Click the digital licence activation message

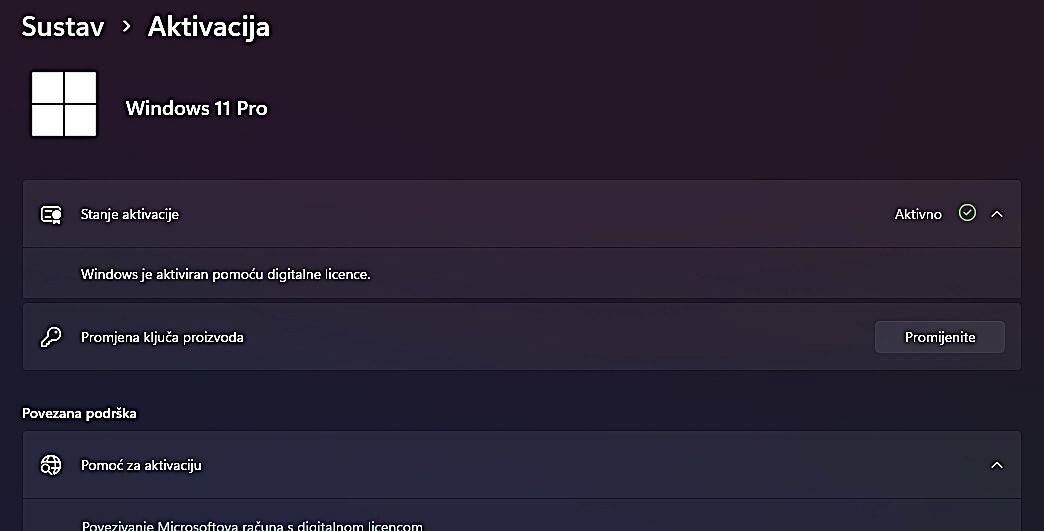(226, 273)
